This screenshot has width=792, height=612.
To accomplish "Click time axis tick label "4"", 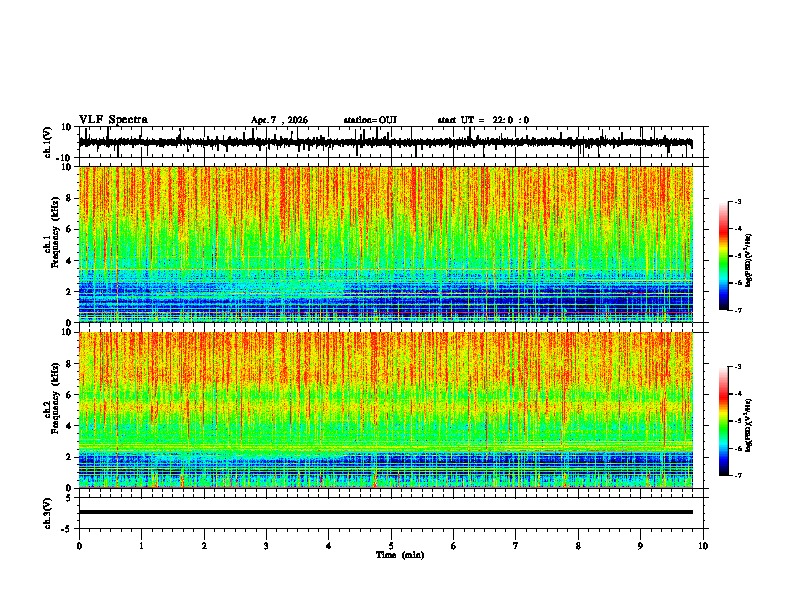I will point(329,546).
